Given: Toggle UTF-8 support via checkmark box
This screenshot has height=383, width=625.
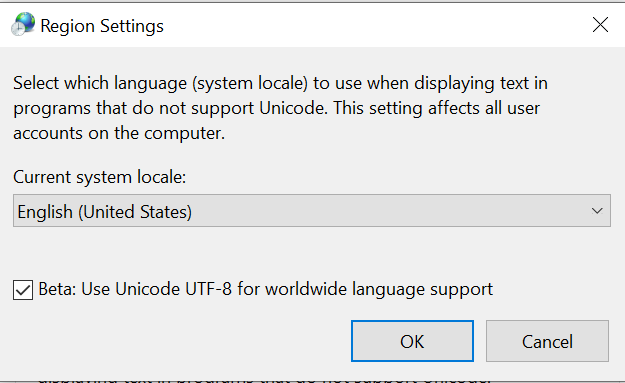Looking at the screenshot, I should point(23,290).
